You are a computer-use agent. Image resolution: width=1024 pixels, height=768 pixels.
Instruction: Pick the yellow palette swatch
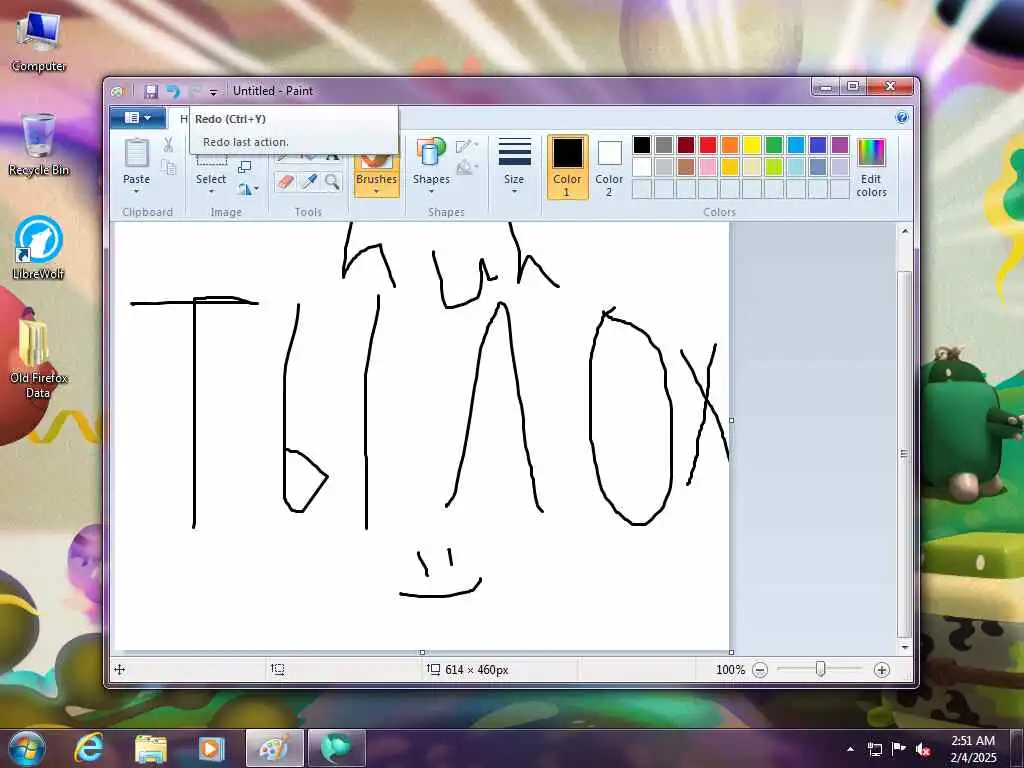click(752, 145)
